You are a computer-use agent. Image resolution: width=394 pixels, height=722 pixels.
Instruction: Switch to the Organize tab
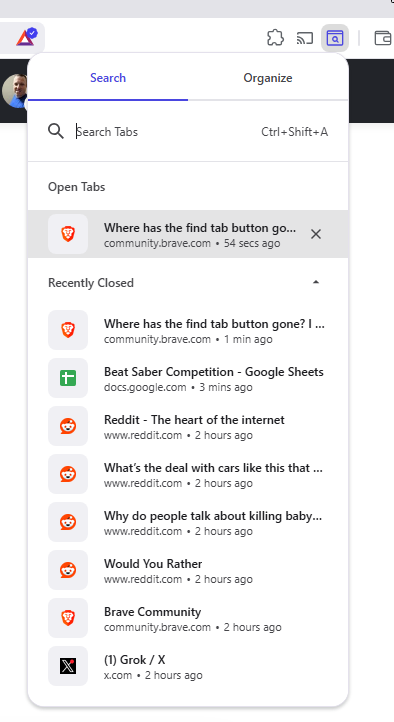268,78
